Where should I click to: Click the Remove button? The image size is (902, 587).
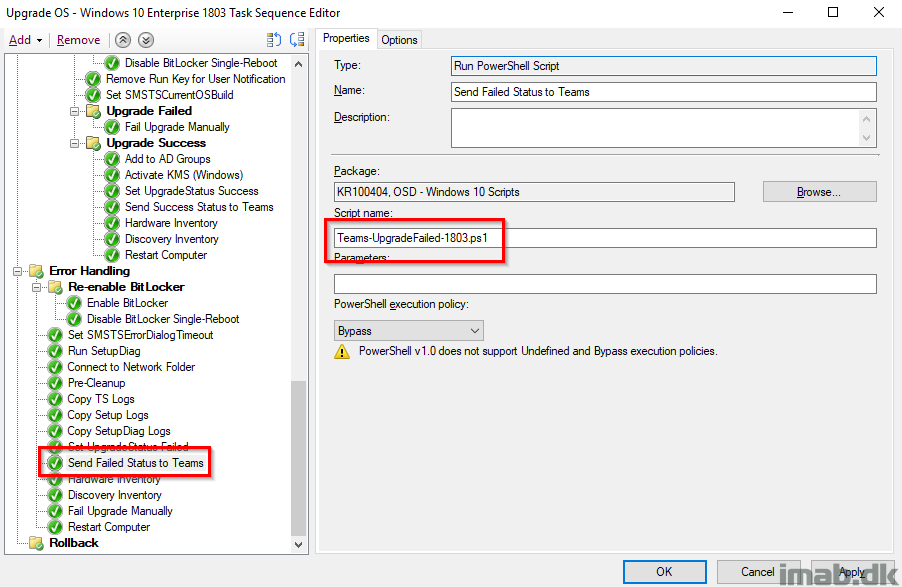(78, 40)
